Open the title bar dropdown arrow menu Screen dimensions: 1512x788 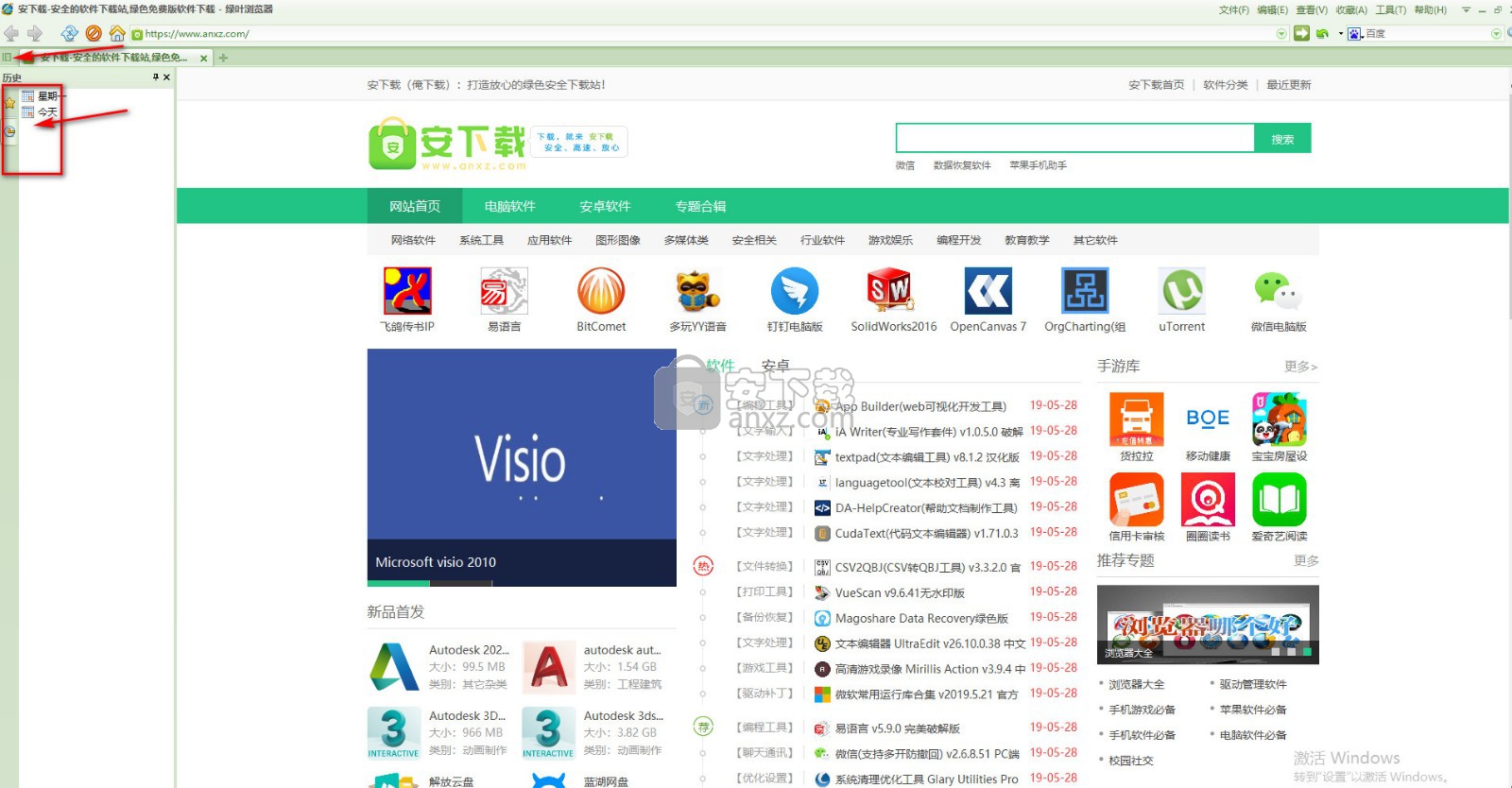click(x=1466, y=9)
